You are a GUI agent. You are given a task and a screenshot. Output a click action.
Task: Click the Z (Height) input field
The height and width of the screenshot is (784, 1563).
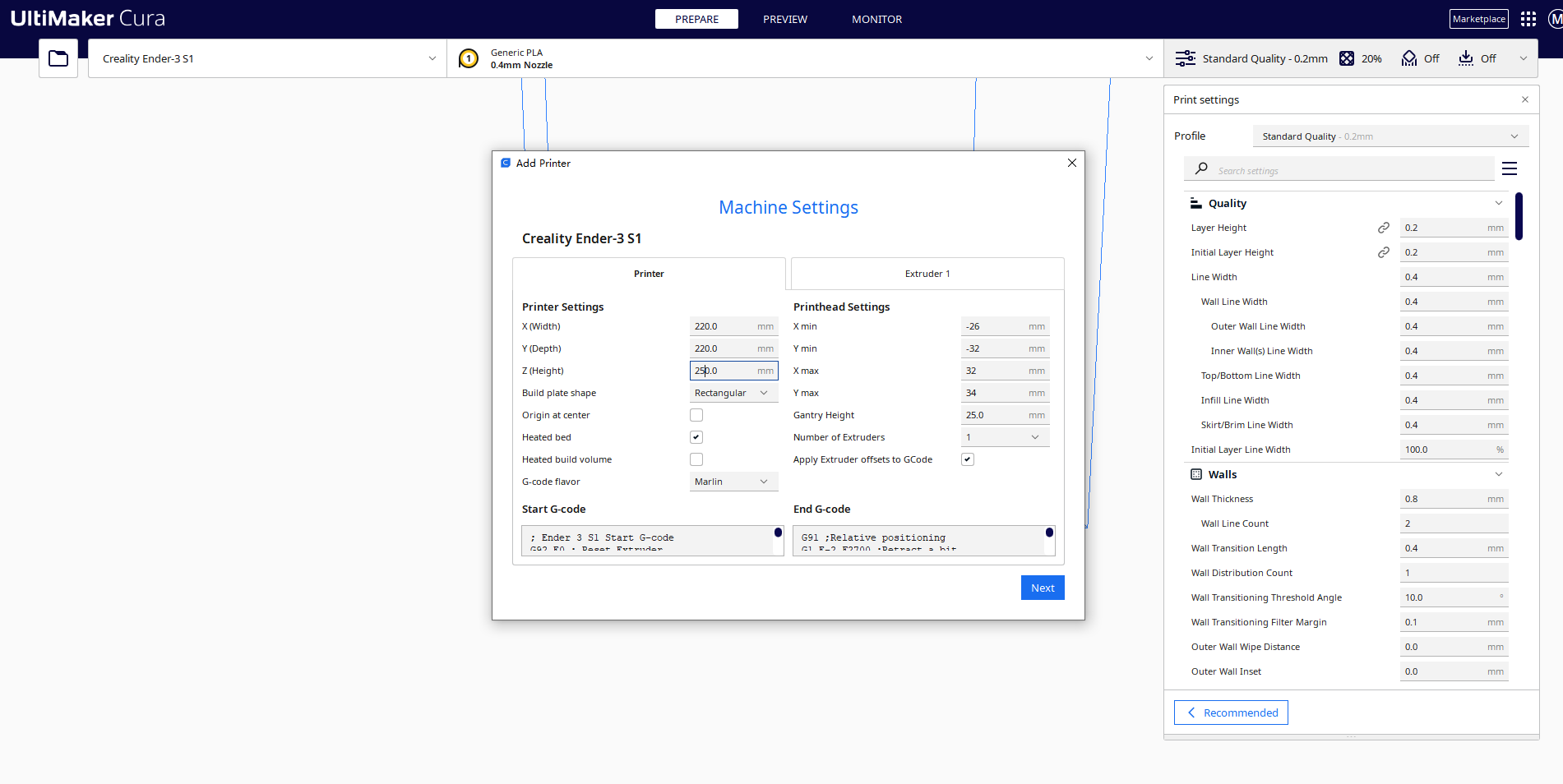click(733, 371)
